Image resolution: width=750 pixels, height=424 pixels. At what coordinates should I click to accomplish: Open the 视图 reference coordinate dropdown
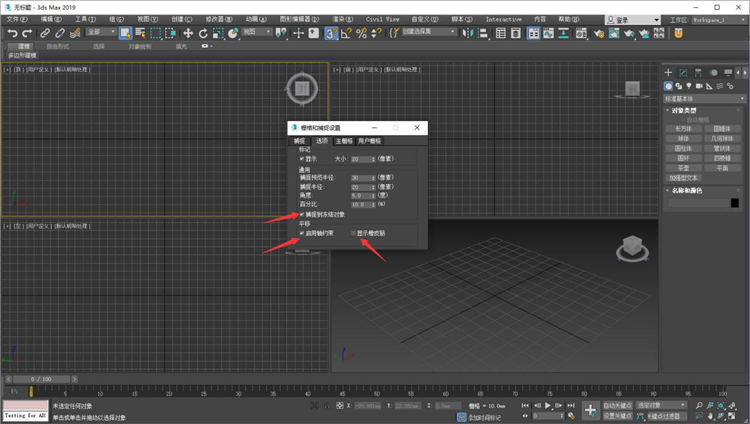click(x=257, y=32)
